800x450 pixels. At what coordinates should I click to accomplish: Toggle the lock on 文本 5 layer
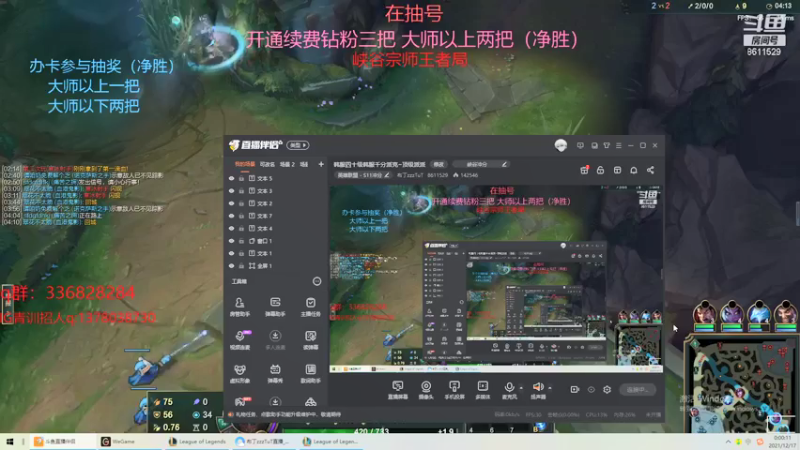coord(241,179)
